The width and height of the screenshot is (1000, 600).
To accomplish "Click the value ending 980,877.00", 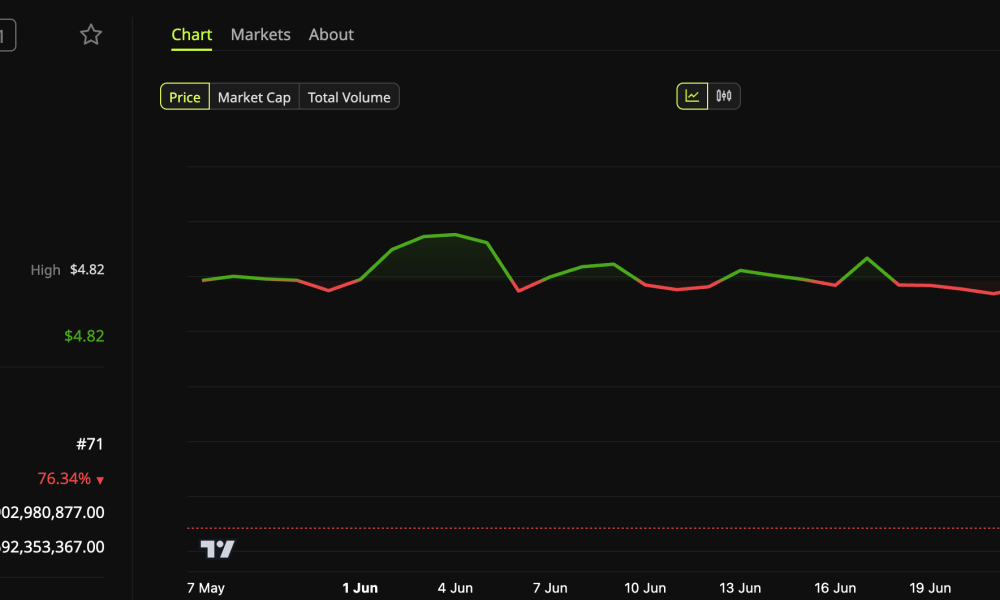I will tap(52, 513).
